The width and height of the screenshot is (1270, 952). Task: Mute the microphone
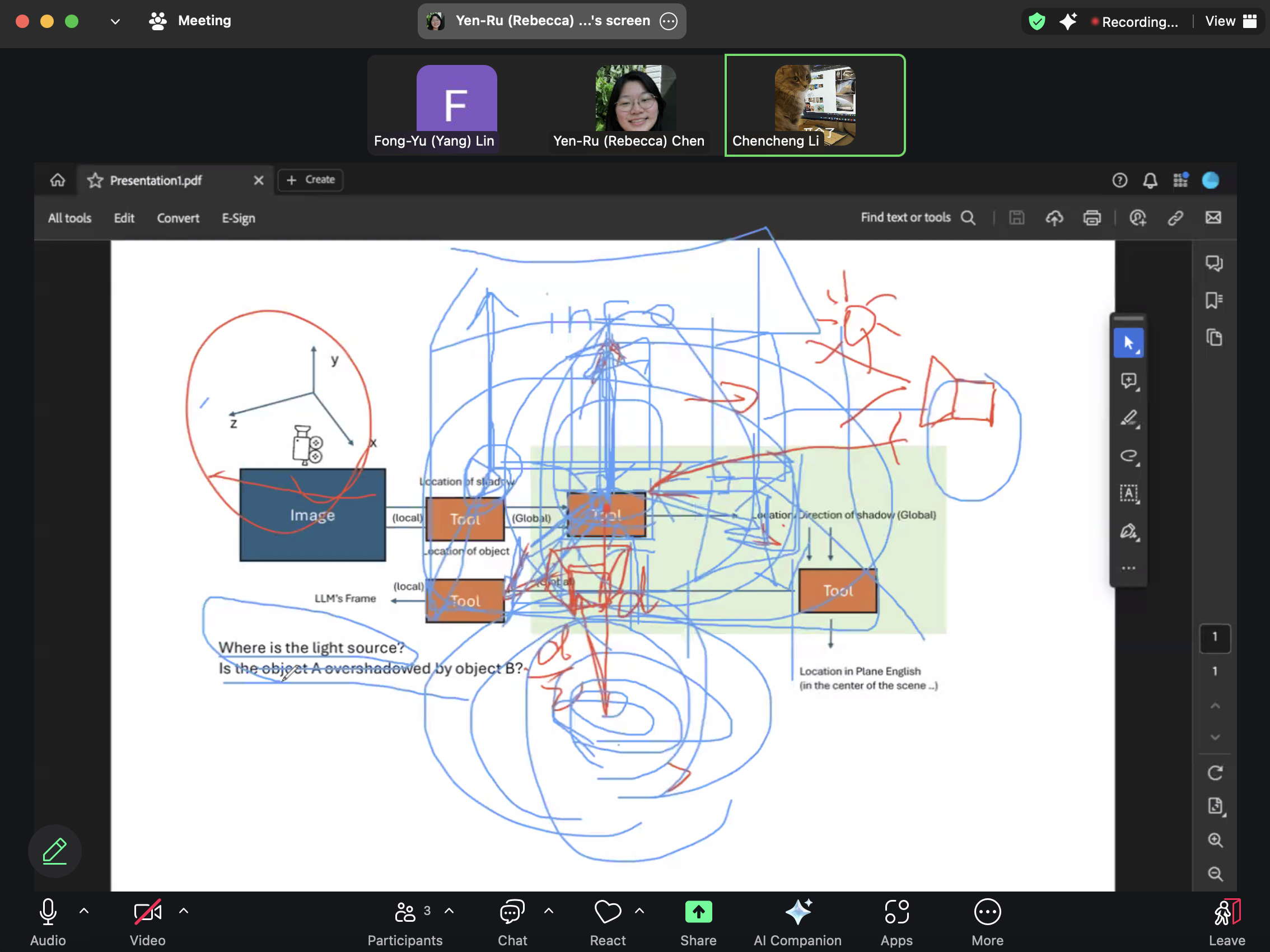point(46,912)
